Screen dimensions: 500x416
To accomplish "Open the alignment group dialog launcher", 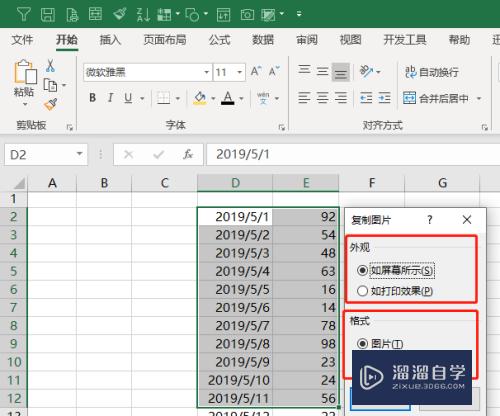I will click(485, 127).
